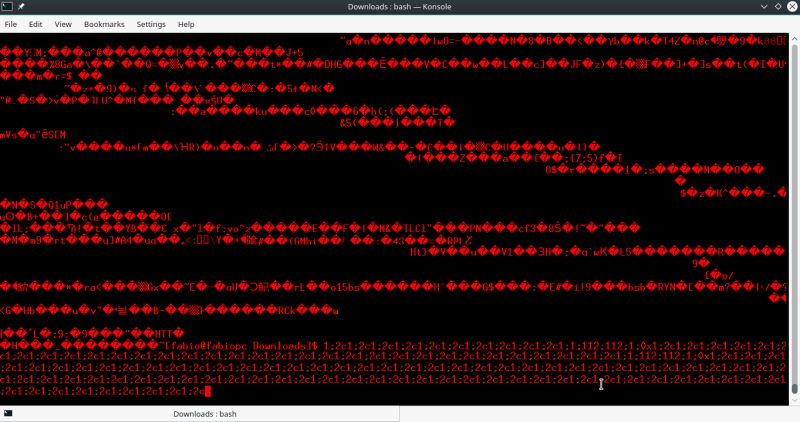
Task: Open the Settings menu
Action: tap(151, 24)
